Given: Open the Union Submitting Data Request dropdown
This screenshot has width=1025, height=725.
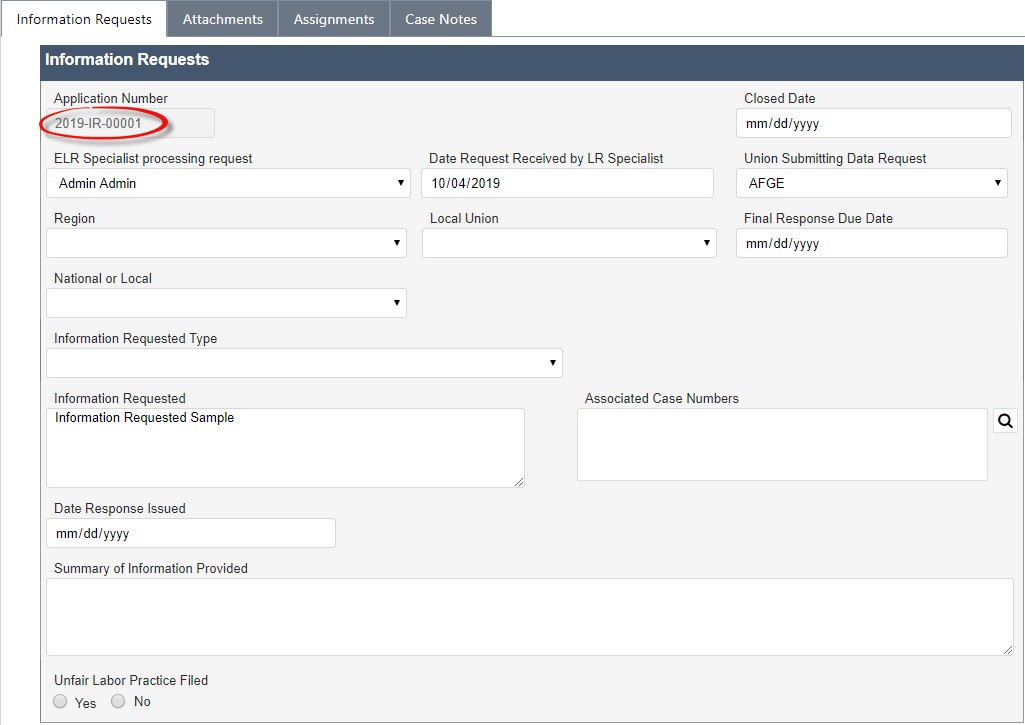Looking at the screenshot, I should pyautogui.click(x=872, y=183).
